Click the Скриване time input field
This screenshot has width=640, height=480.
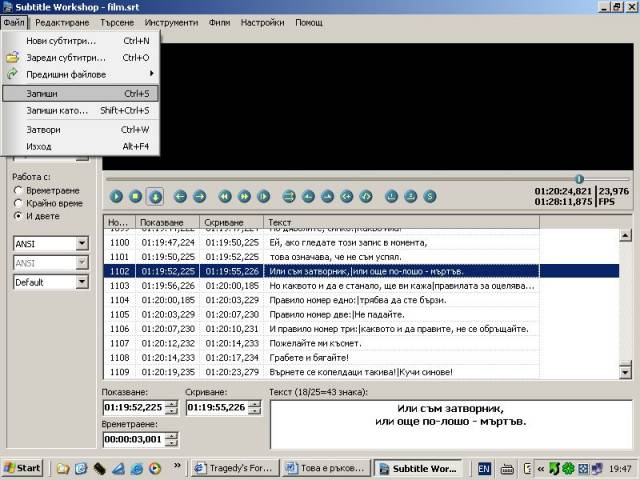point(218,407)
